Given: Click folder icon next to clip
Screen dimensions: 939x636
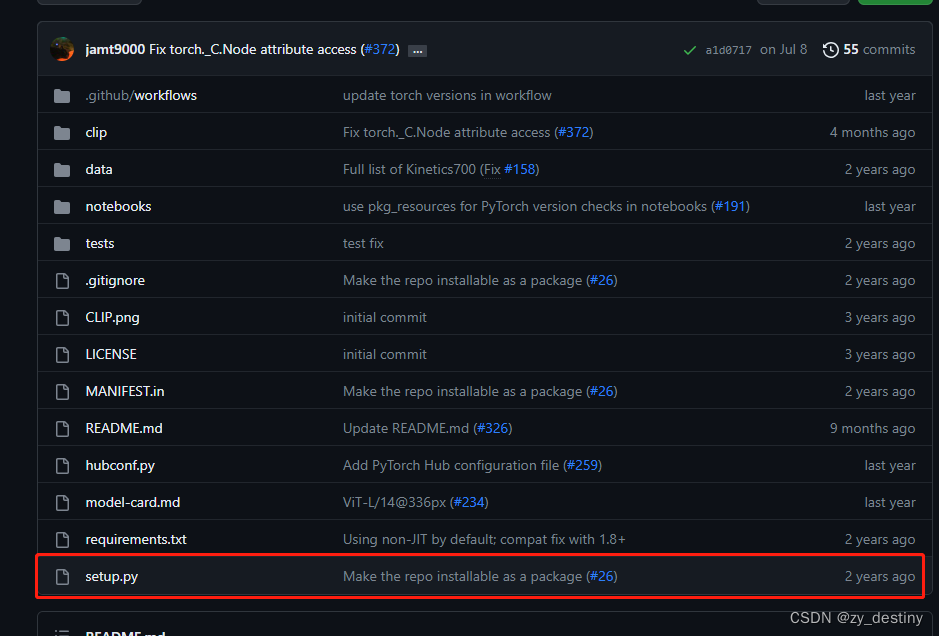Looking at the screenshot, I should point(62,133).
